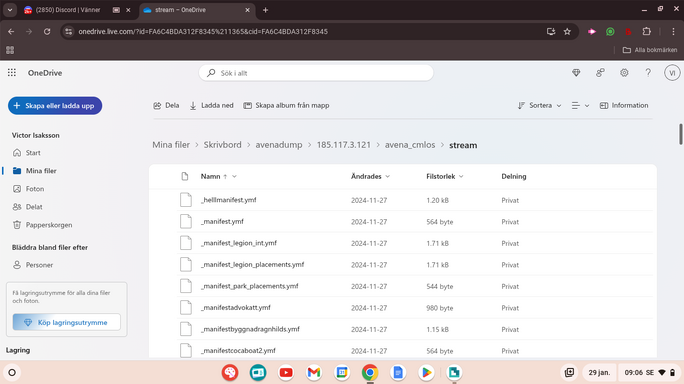Image resolution: width=684 pixels, height=384 pixels.
Task: Click the share people icon in header
Action: [x=600, y=73]
